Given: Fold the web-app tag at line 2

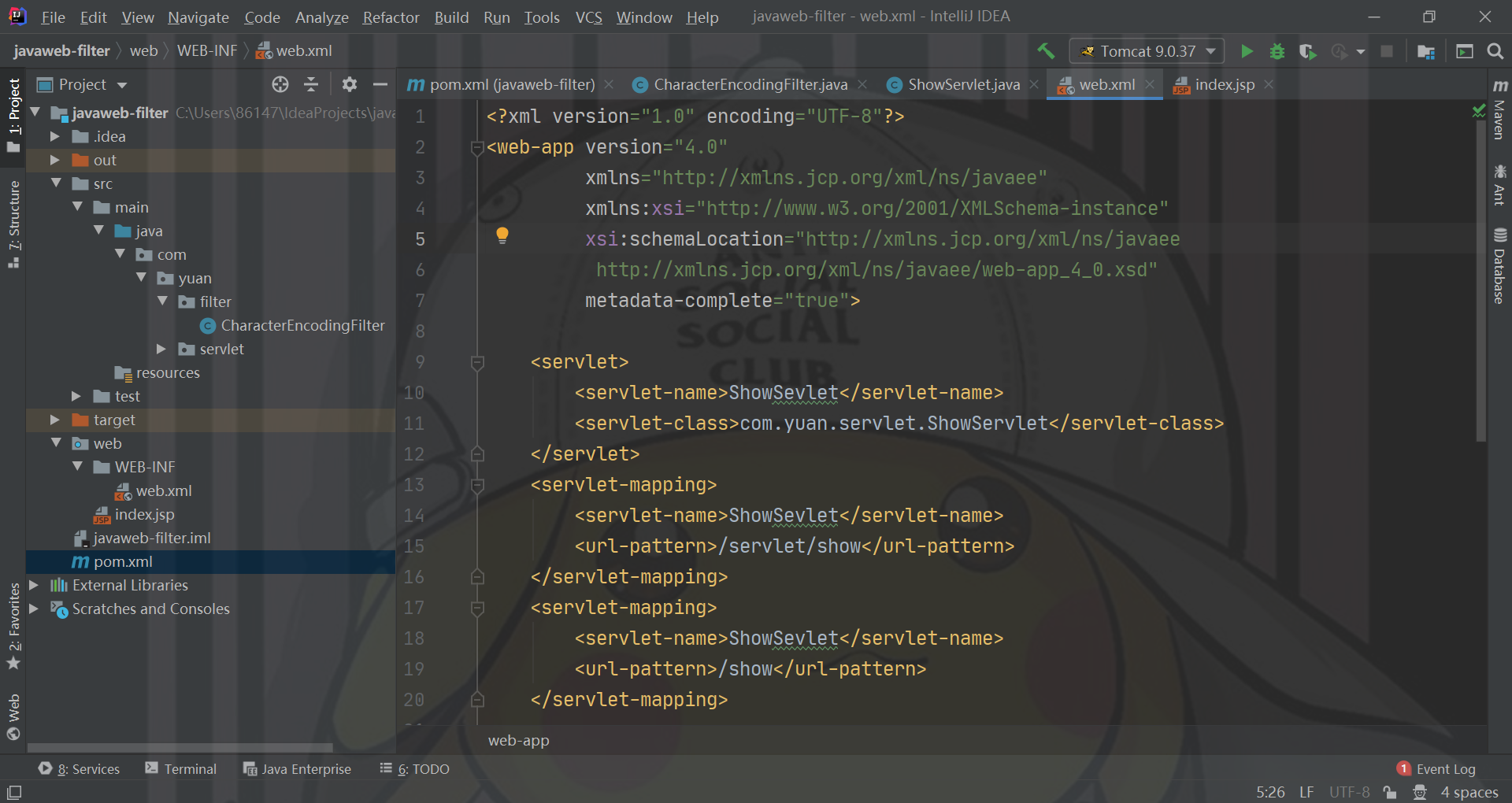Looking at the screenshot, I should coord(477,147).
